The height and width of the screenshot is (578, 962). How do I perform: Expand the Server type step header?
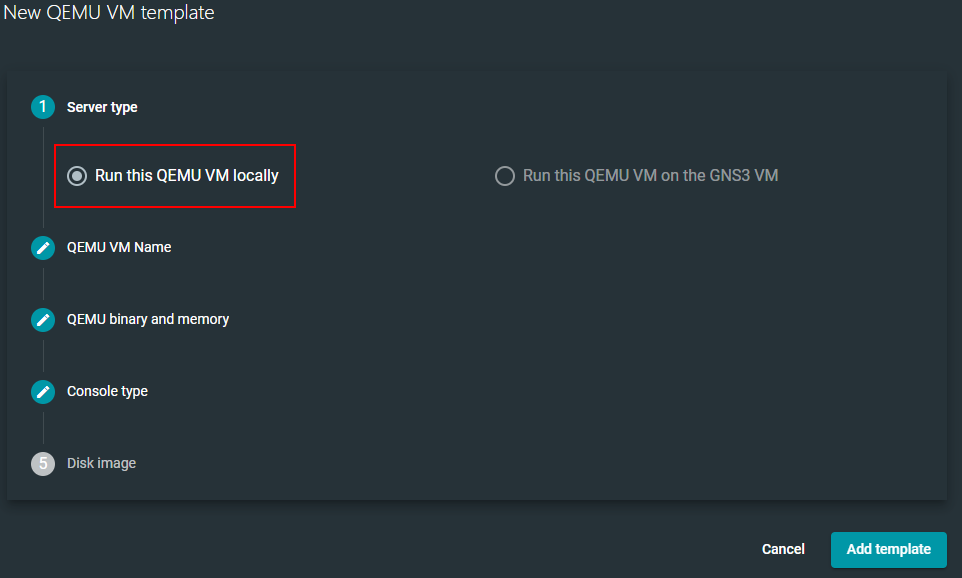pos(102,107)
